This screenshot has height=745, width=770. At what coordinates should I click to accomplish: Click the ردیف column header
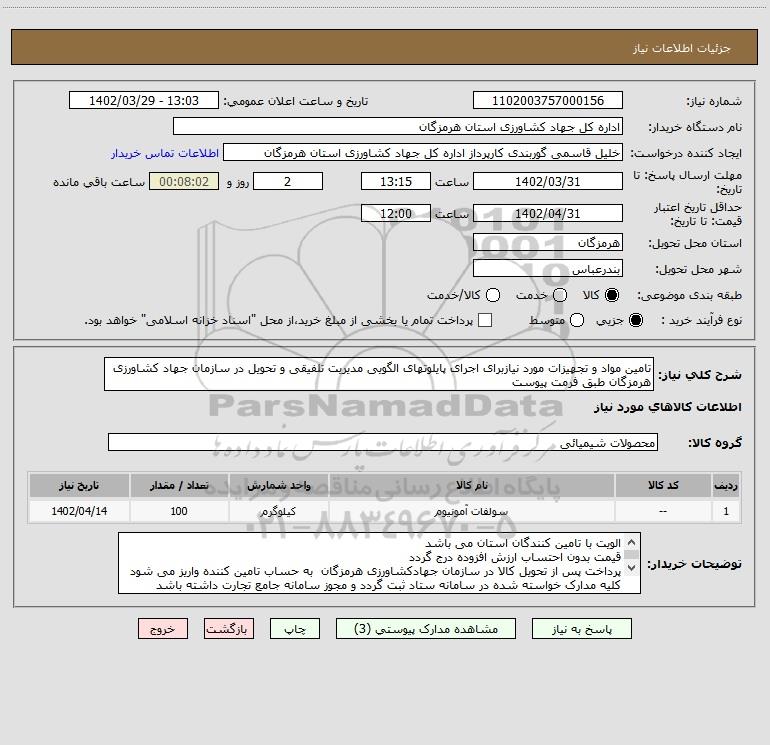point(726,485)
